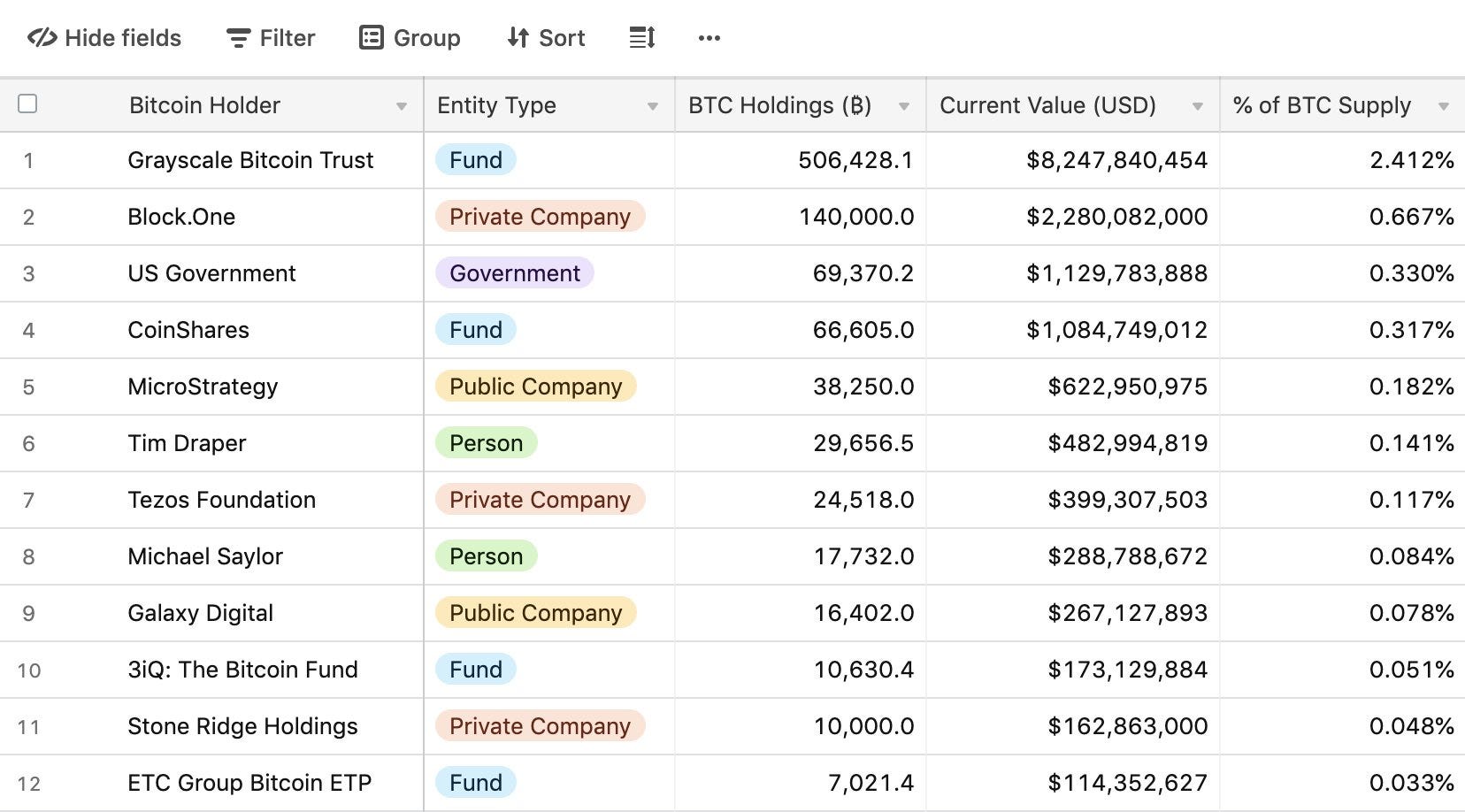The width and height of the screenshot is (1465, 812).
Task: Open the % of BTC Supply column dropdown
Action: click(1444, 106)
